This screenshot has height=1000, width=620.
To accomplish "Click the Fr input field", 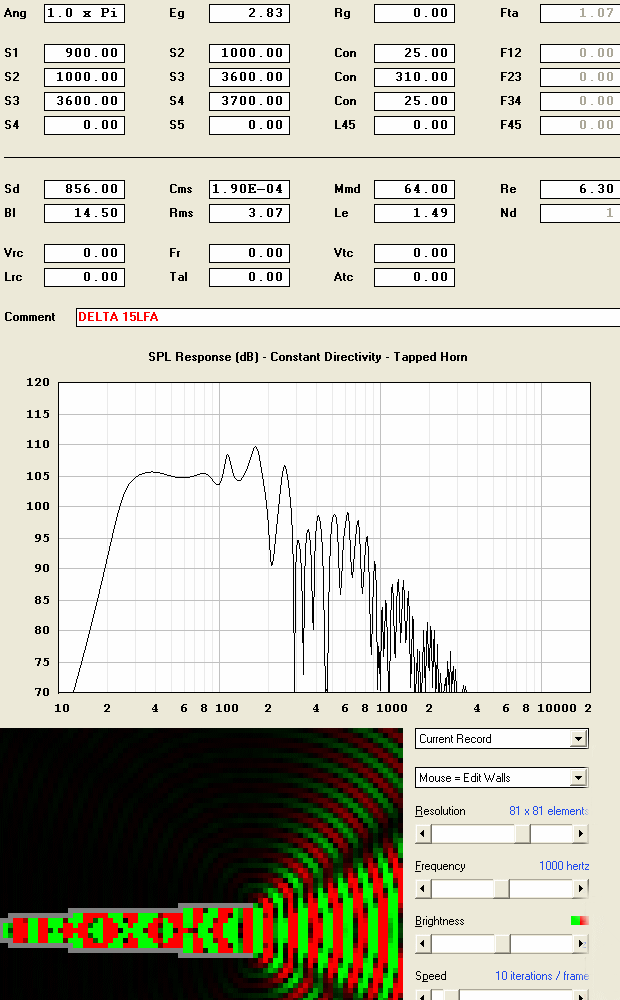I will pyautogui.click(x=249, y=253).
